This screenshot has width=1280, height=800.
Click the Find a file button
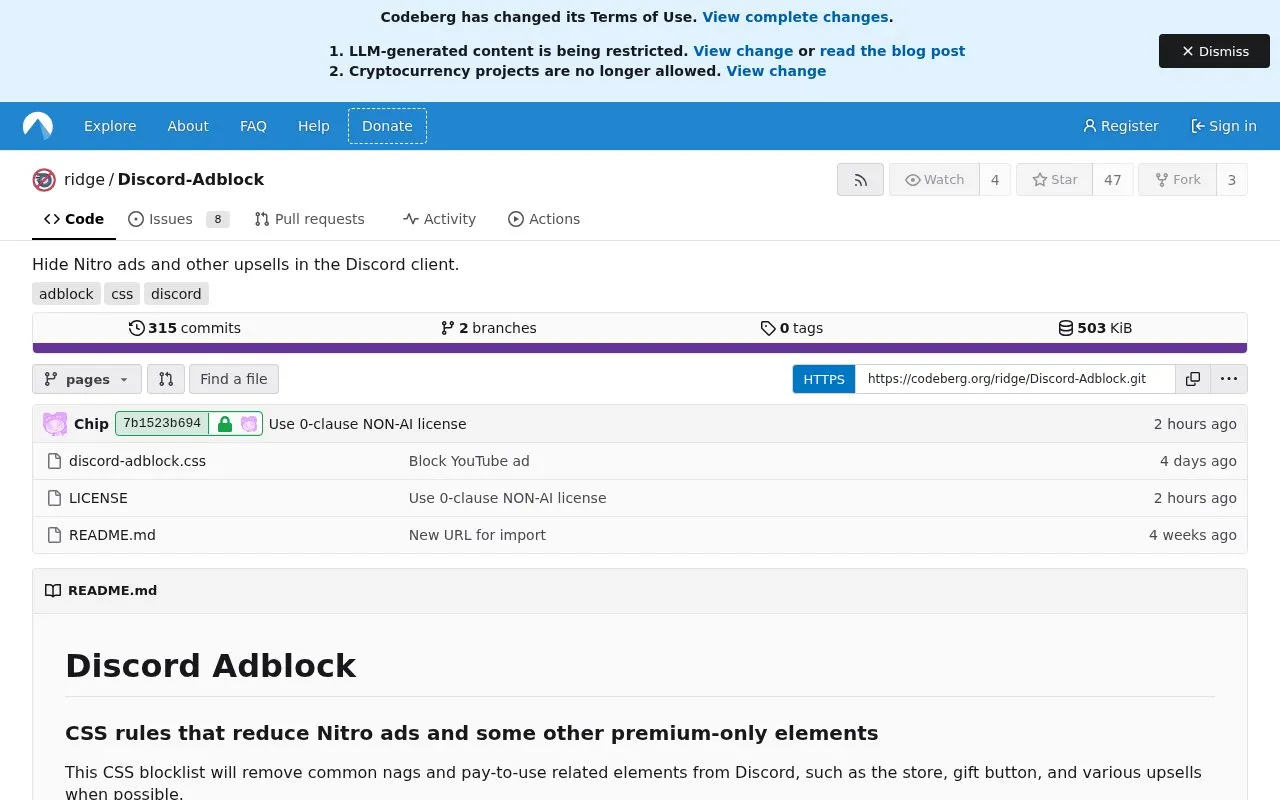tap(234, 379)
